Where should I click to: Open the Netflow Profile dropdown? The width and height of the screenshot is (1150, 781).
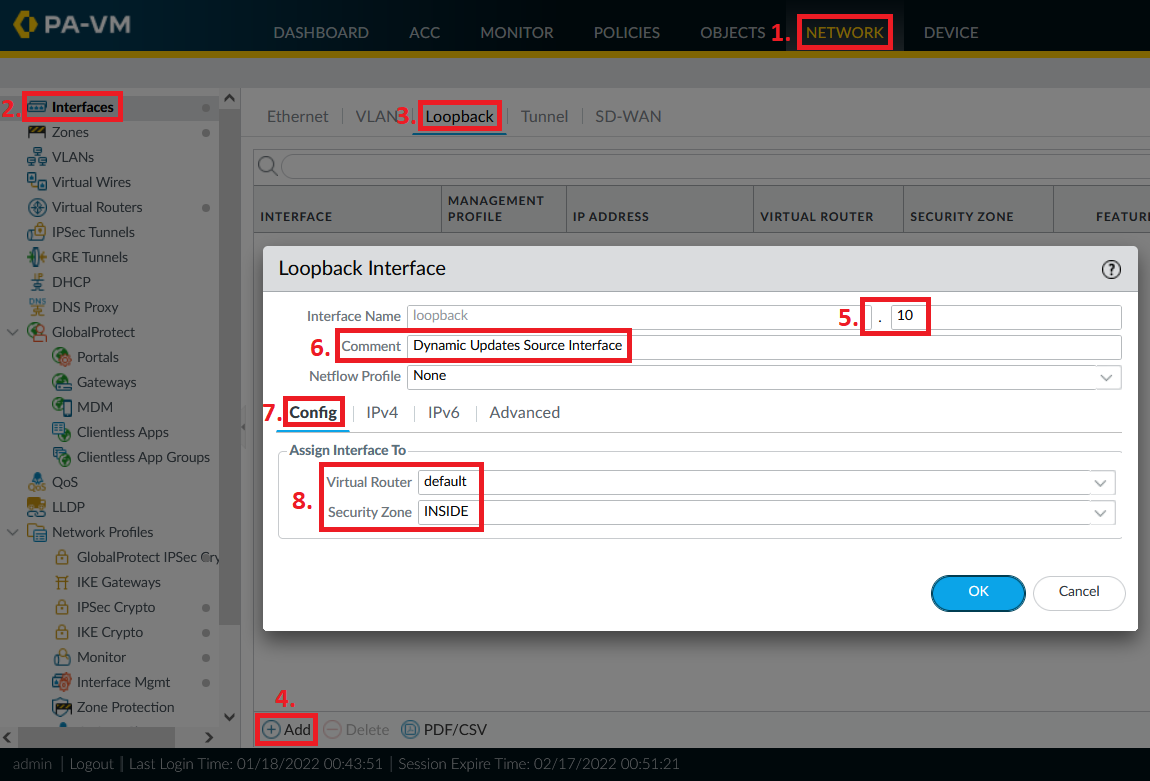tap(1106, 376)
